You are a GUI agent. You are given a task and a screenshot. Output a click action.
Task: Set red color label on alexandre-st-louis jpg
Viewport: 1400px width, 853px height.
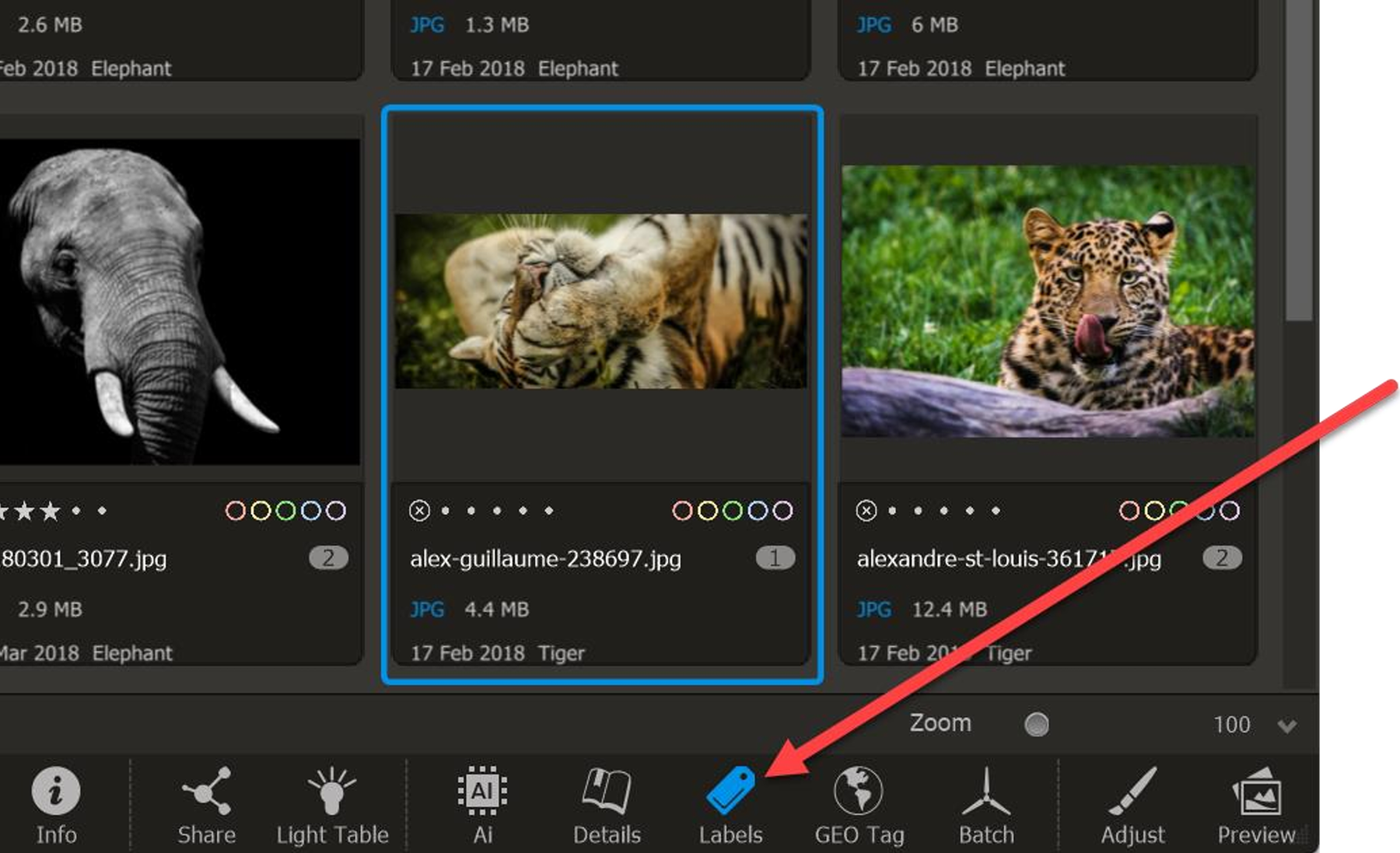[x=1129, y=511]
